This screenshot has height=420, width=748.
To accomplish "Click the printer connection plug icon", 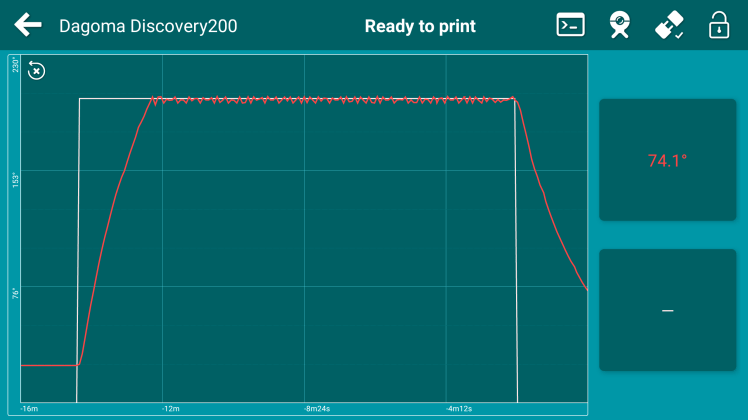I will (669, 26).
